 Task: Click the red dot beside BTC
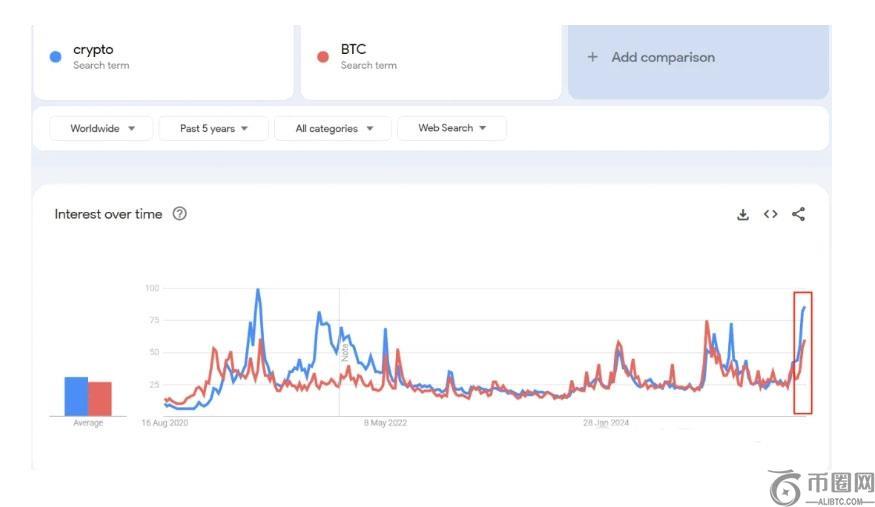(x=323, y=57)
